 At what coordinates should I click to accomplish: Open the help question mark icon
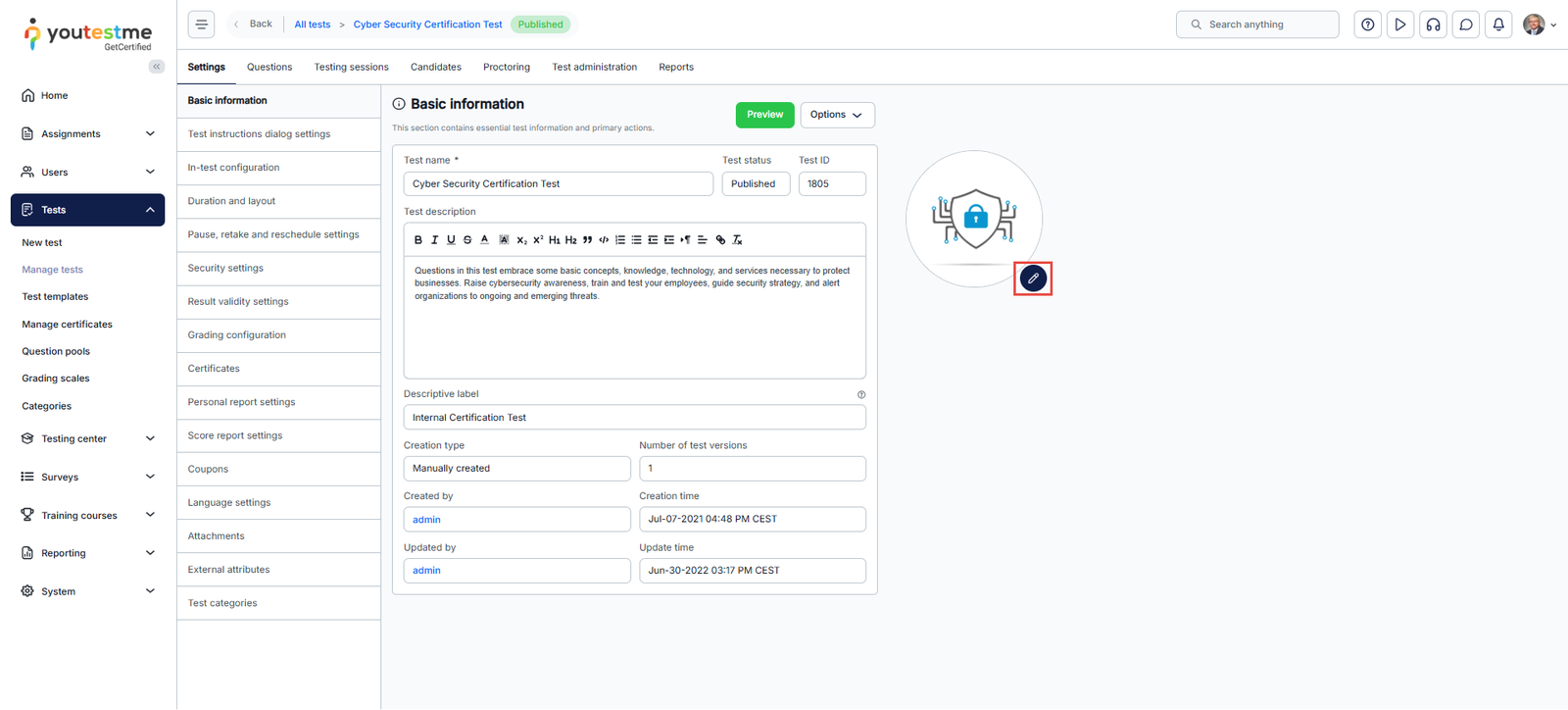coord(1367,25)
